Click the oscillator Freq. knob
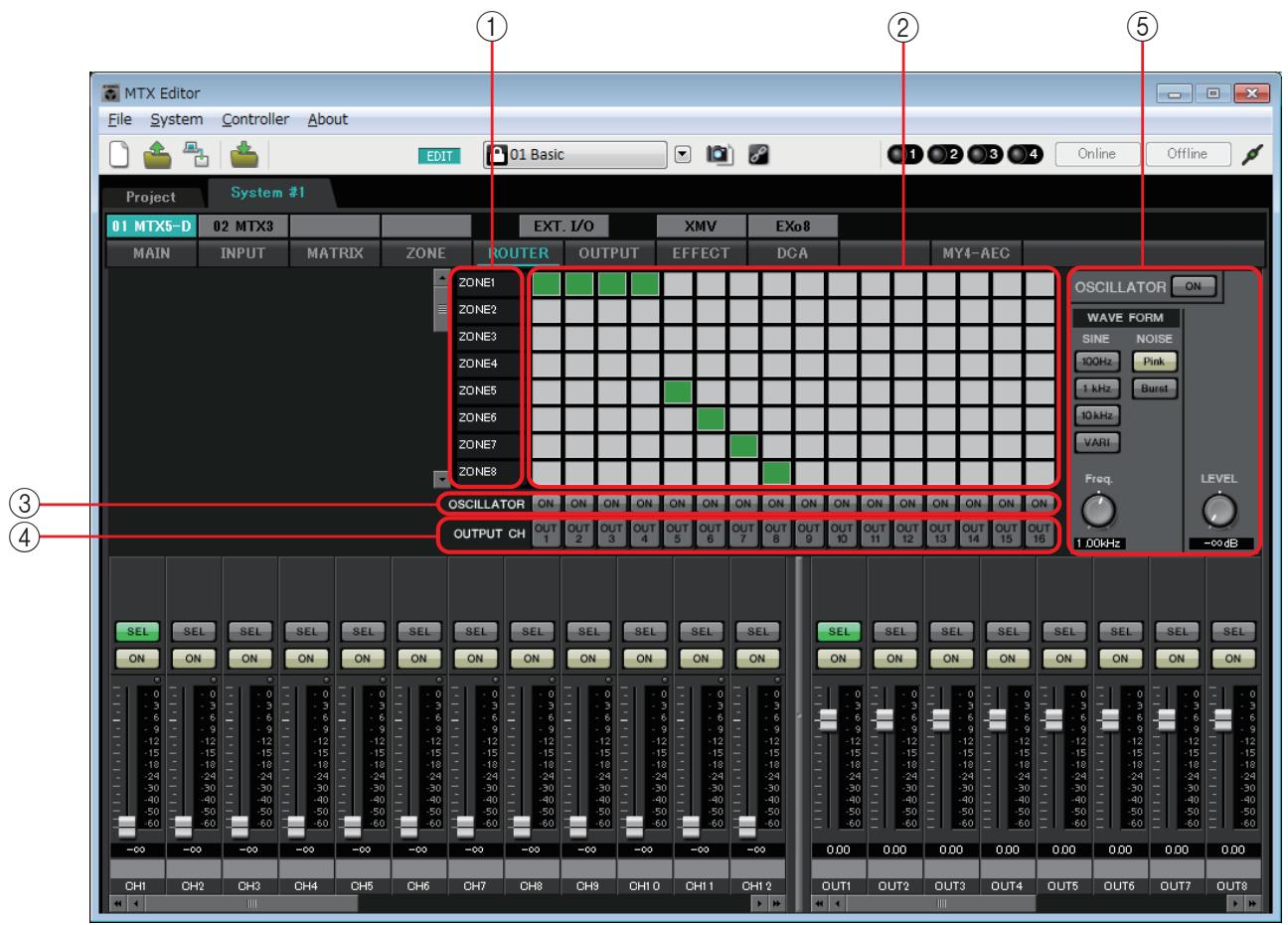The width and height of the screenshot is (1288, 925). click(x=1097, y=510)
